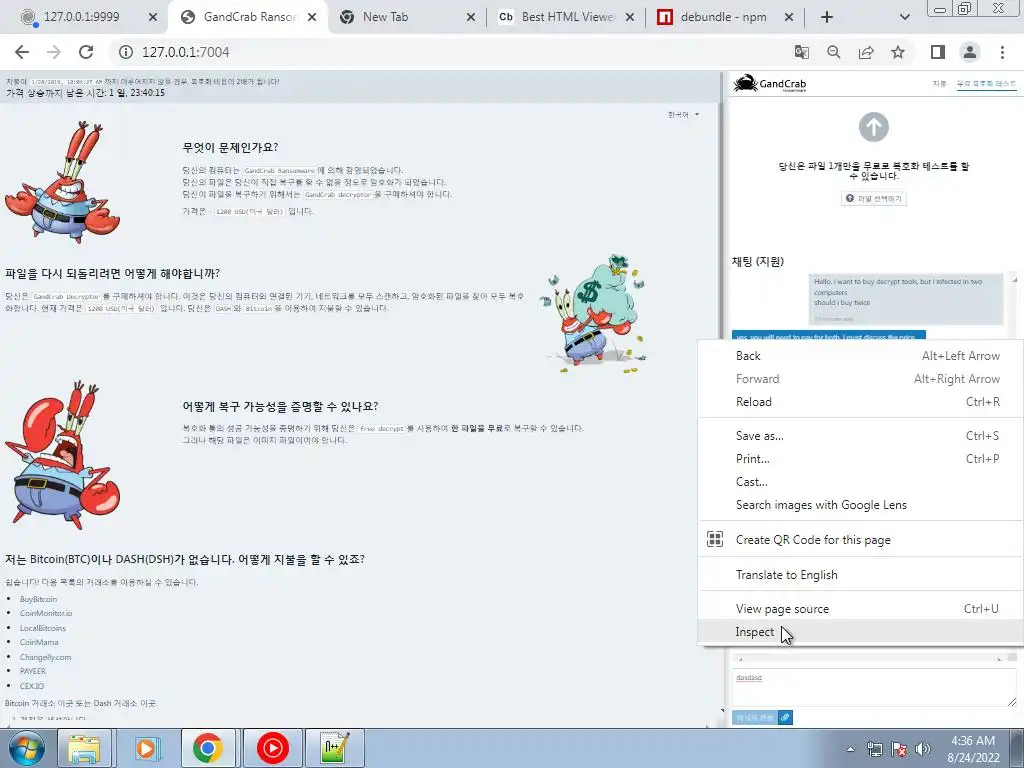
Task: Switch to the debundle - npm tab
Action: pyautogui.click(x=724, y=17)
